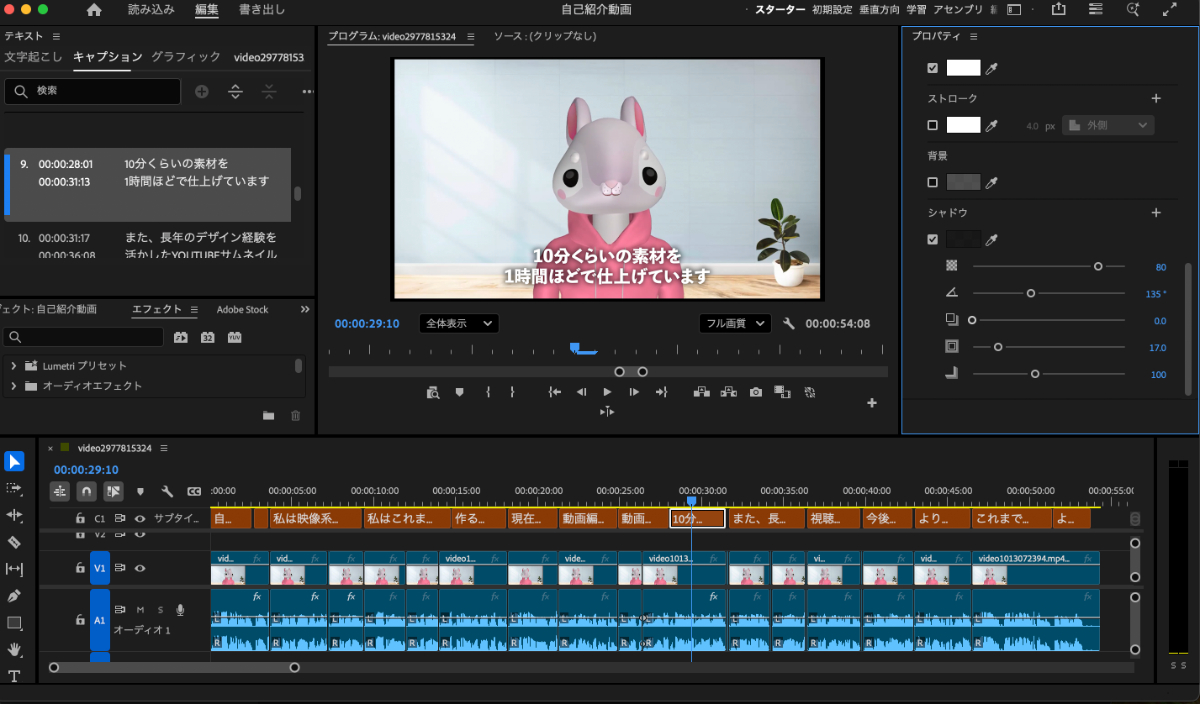Select the Type tool
The height and width of the screenshot is (704, 1200).
pos(14,676)
